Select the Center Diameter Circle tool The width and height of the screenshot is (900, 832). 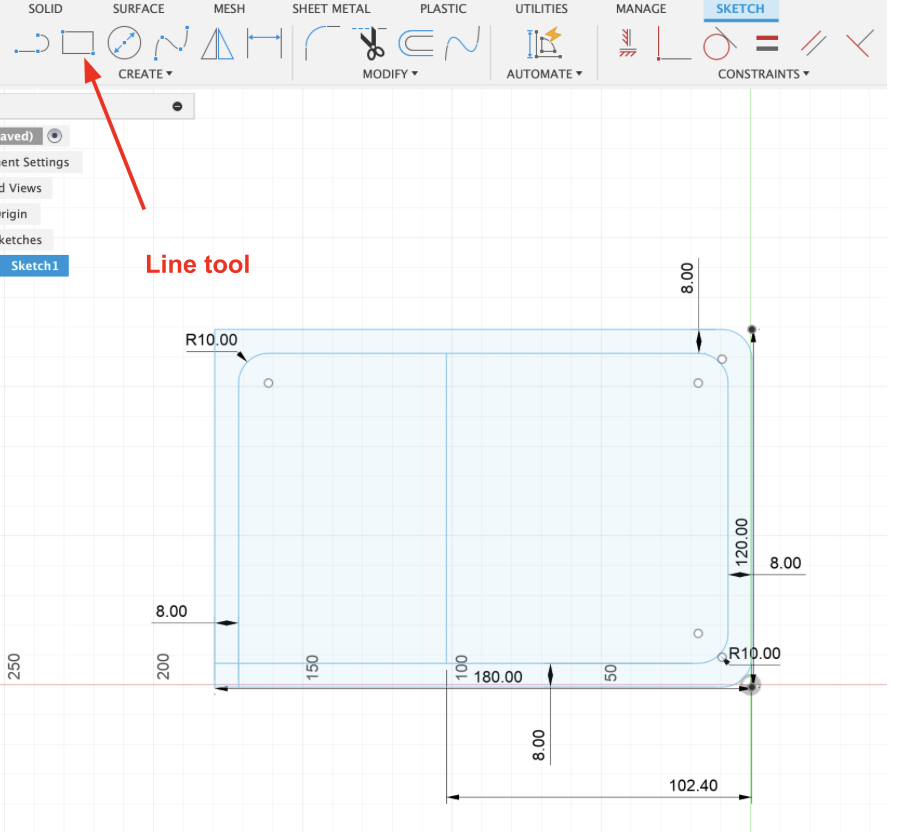[x=125, y=43]
